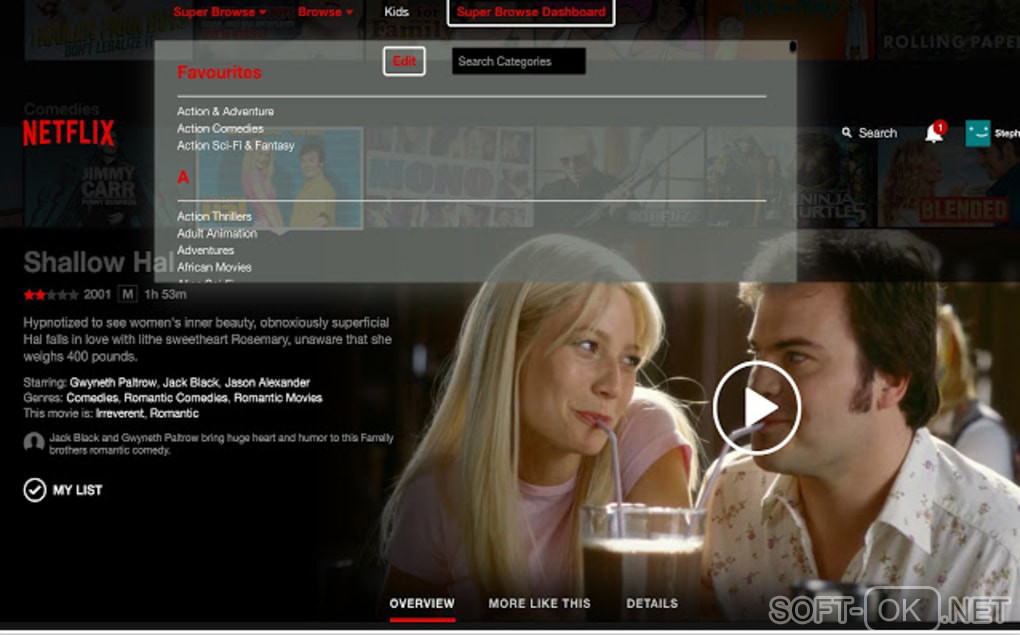Select the African Movies category
The width and height of the screenshot is (1020, 635).
click(x=214, y=267)
